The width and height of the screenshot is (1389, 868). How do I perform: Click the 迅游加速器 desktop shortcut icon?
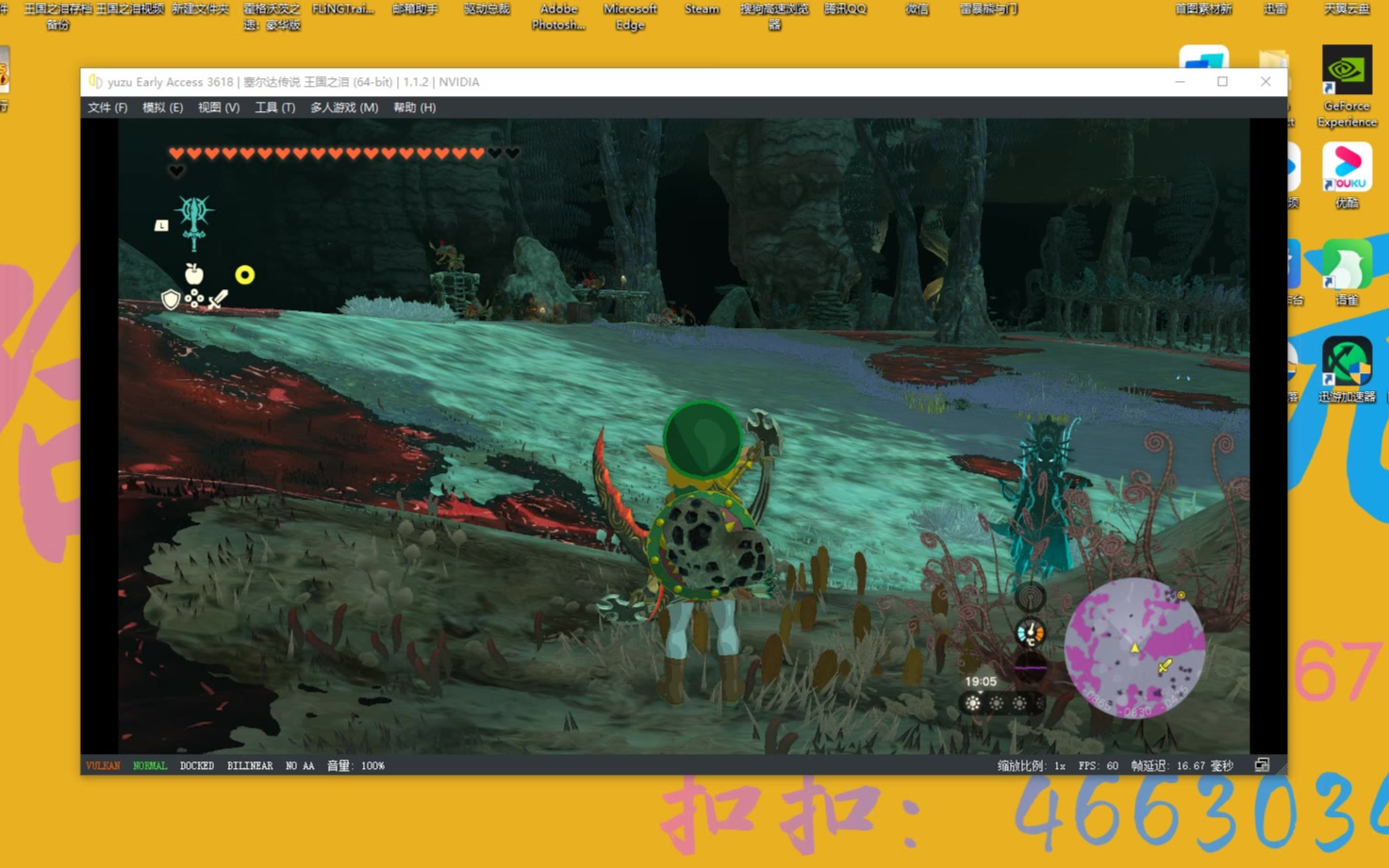click(1347, 363)
